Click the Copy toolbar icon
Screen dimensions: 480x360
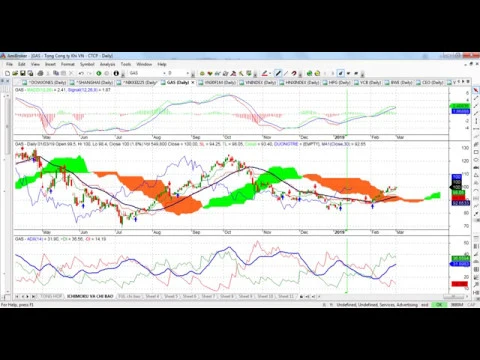tap(56, 73)
